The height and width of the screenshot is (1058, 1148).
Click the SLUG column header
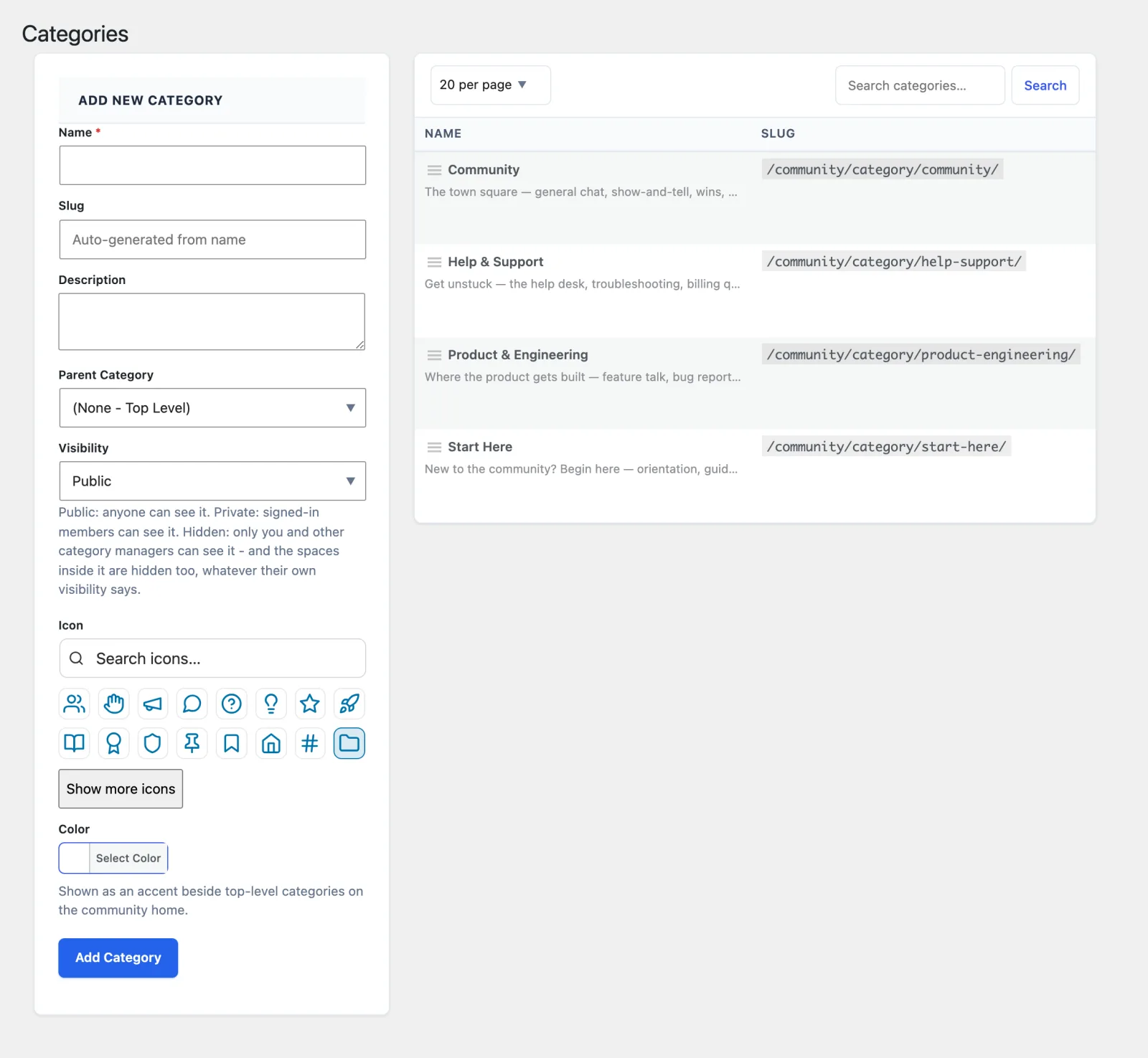[778, 133]
